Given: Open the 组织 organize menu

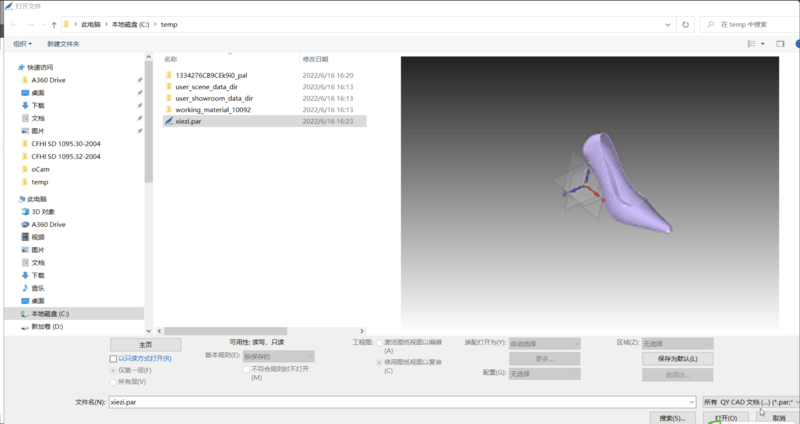Looking at the screenshot, I should click(x=22, y=44).
